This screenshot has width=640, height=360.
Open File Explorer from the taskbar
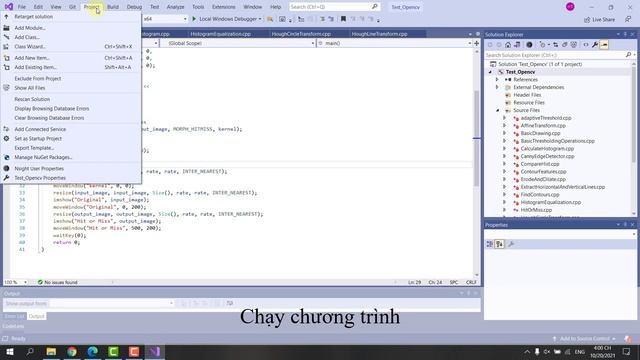(51, 351)
